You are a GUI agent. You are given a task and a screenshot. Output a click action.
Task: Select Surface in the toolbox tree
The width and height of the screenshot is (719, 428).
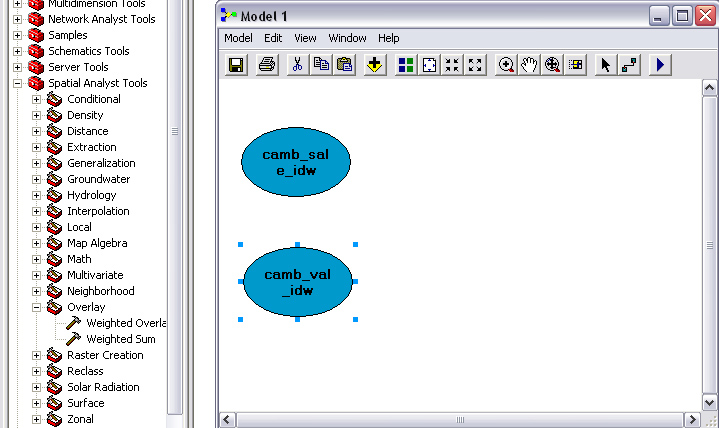86,403
